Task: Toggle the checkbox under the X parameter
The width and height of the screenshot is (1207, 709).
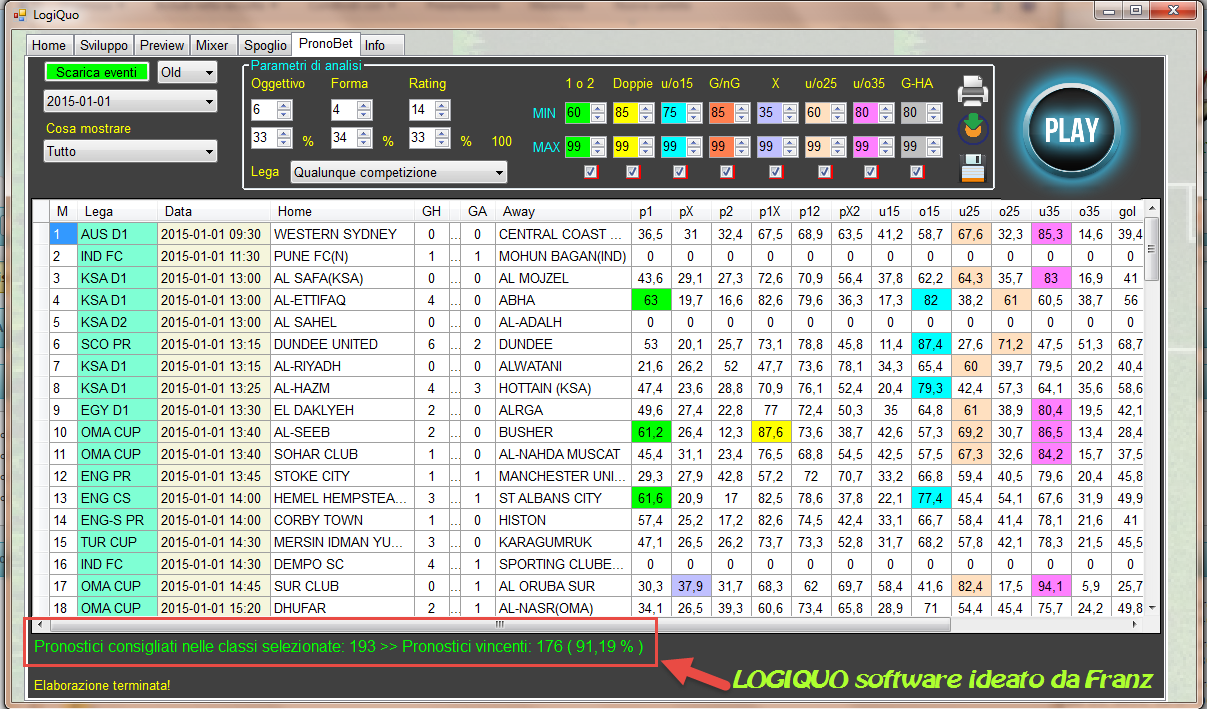Action: [776, 172]
